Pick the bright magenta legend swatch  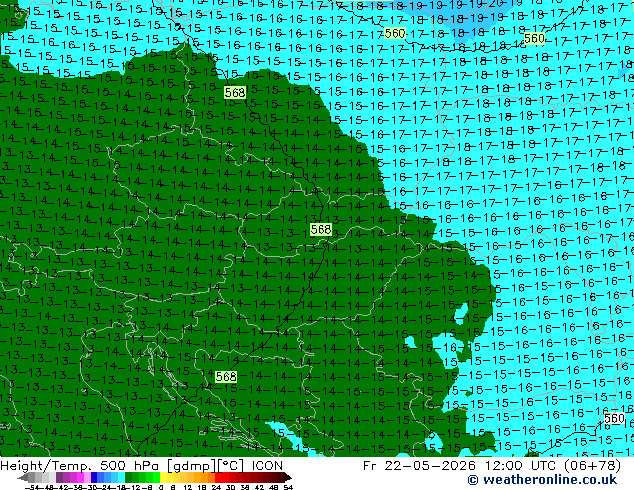click(x=80, y=477)
